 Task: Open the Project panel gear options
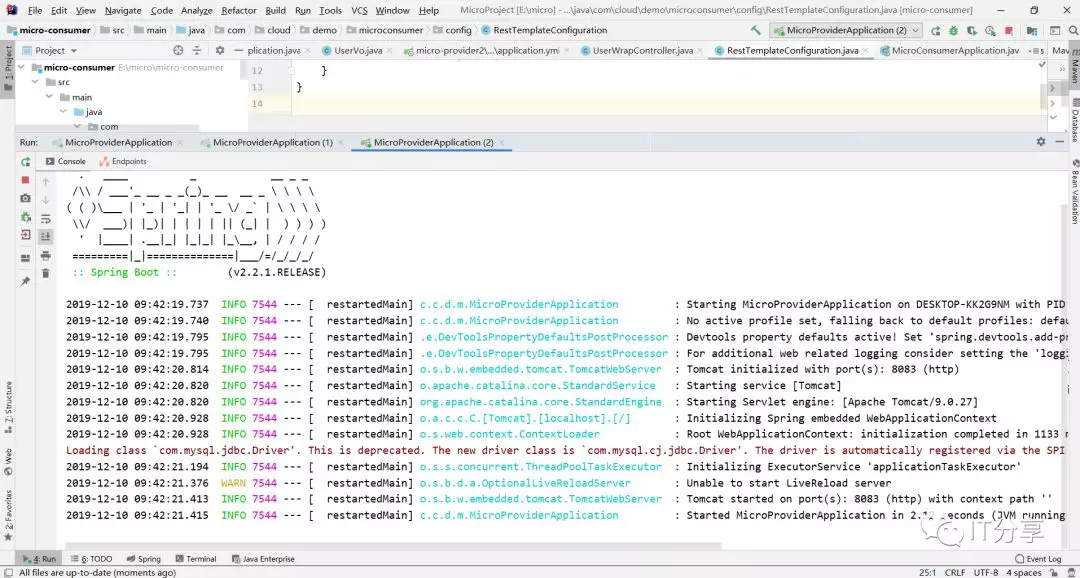220,50
